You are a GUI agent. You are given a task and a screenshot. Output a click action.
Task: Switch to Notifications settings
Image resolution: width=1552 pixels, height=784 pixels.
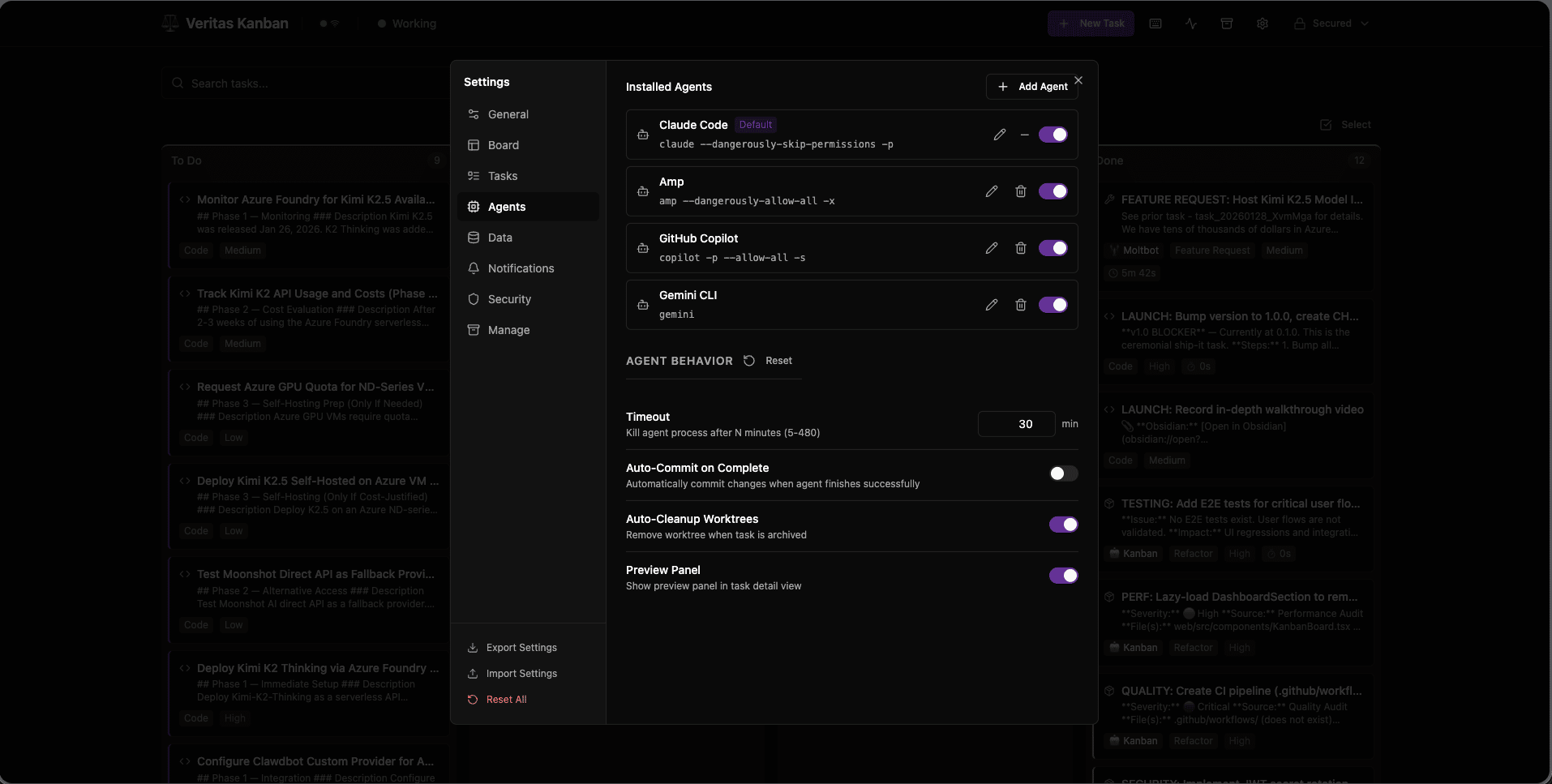[521, 268]
